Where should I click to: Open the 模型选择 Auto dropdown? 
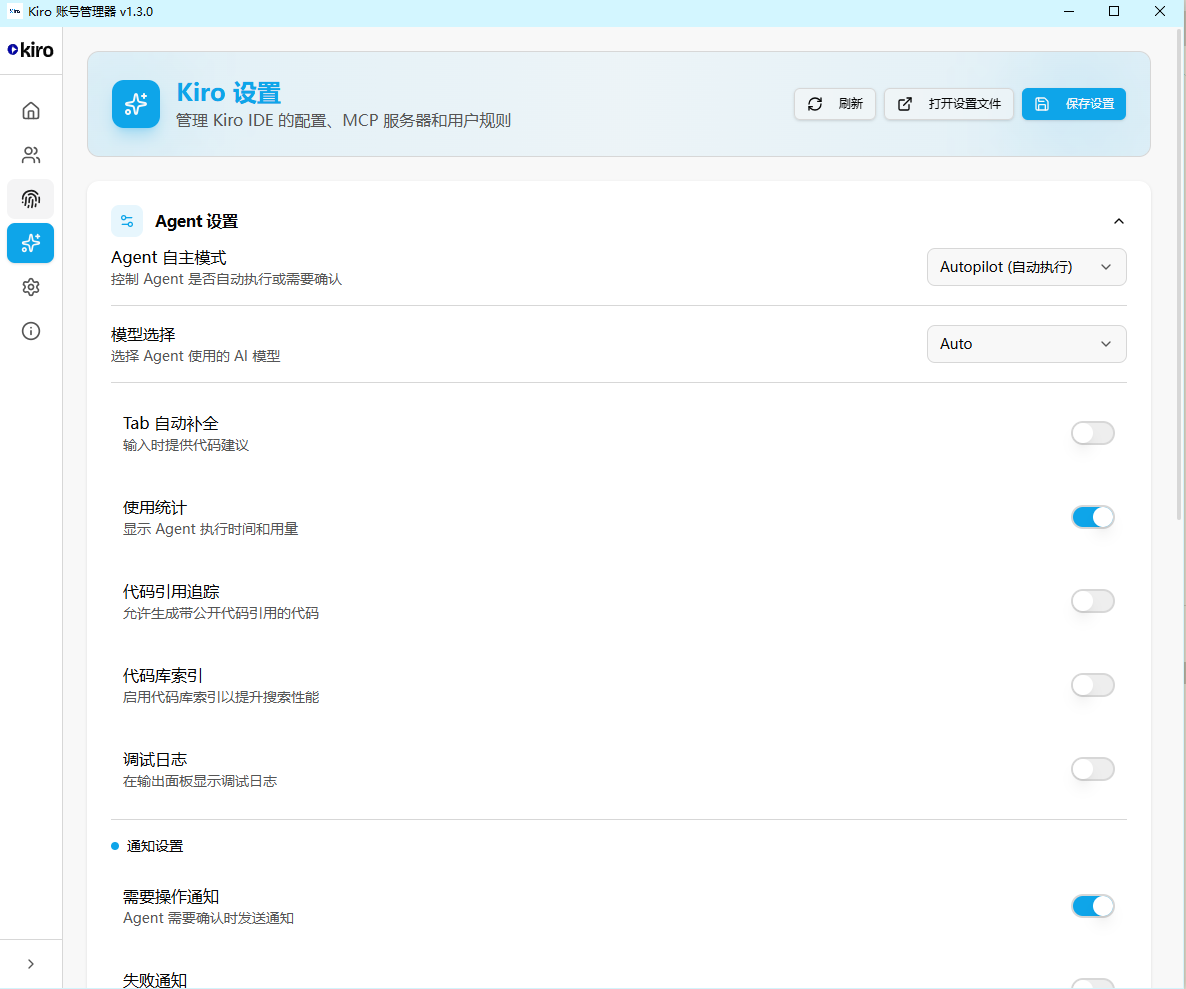tap(1026, 344)
